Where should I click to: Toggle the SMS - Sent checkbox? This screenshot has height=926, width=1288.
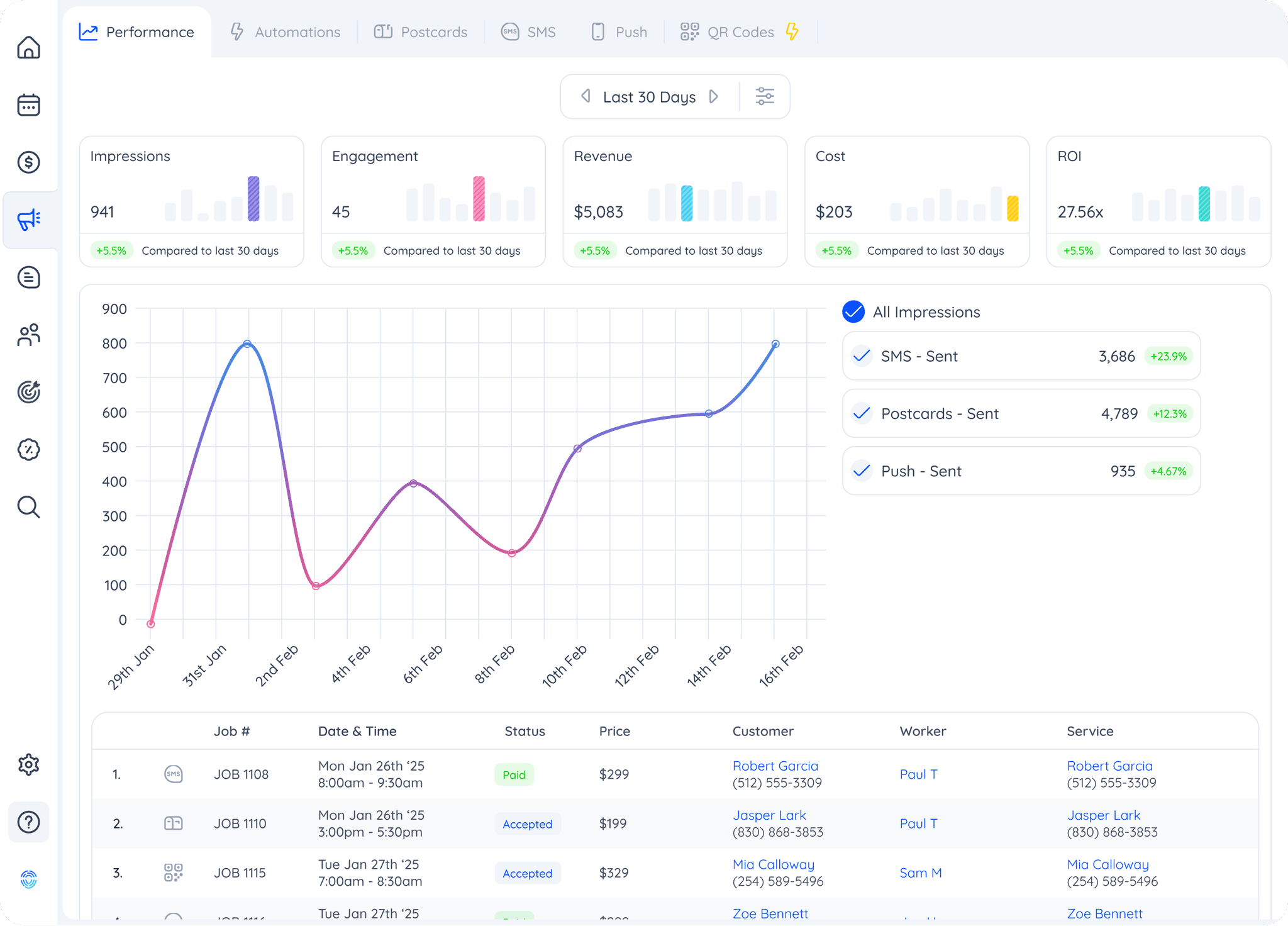pyautogui.click(x=862, y=356)
